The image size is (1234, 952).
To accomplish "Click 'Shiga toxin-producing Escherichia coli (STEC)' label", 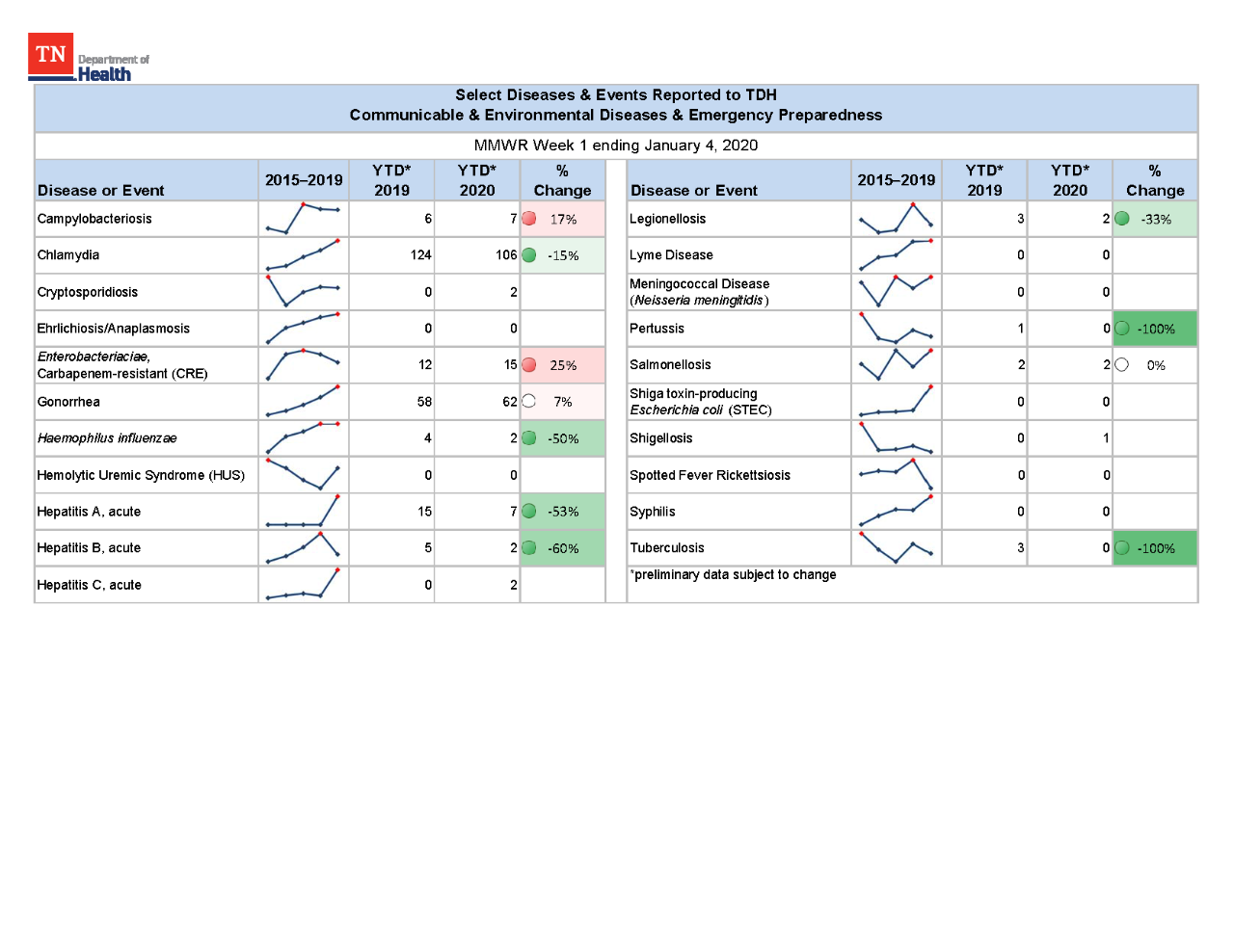I will tap(701, 402).
